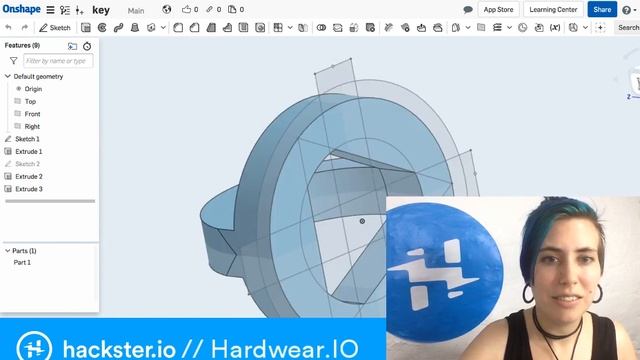Click the Search tools field
The height and width of the screenshot is (360, 640).
click(x=627, y=28)
